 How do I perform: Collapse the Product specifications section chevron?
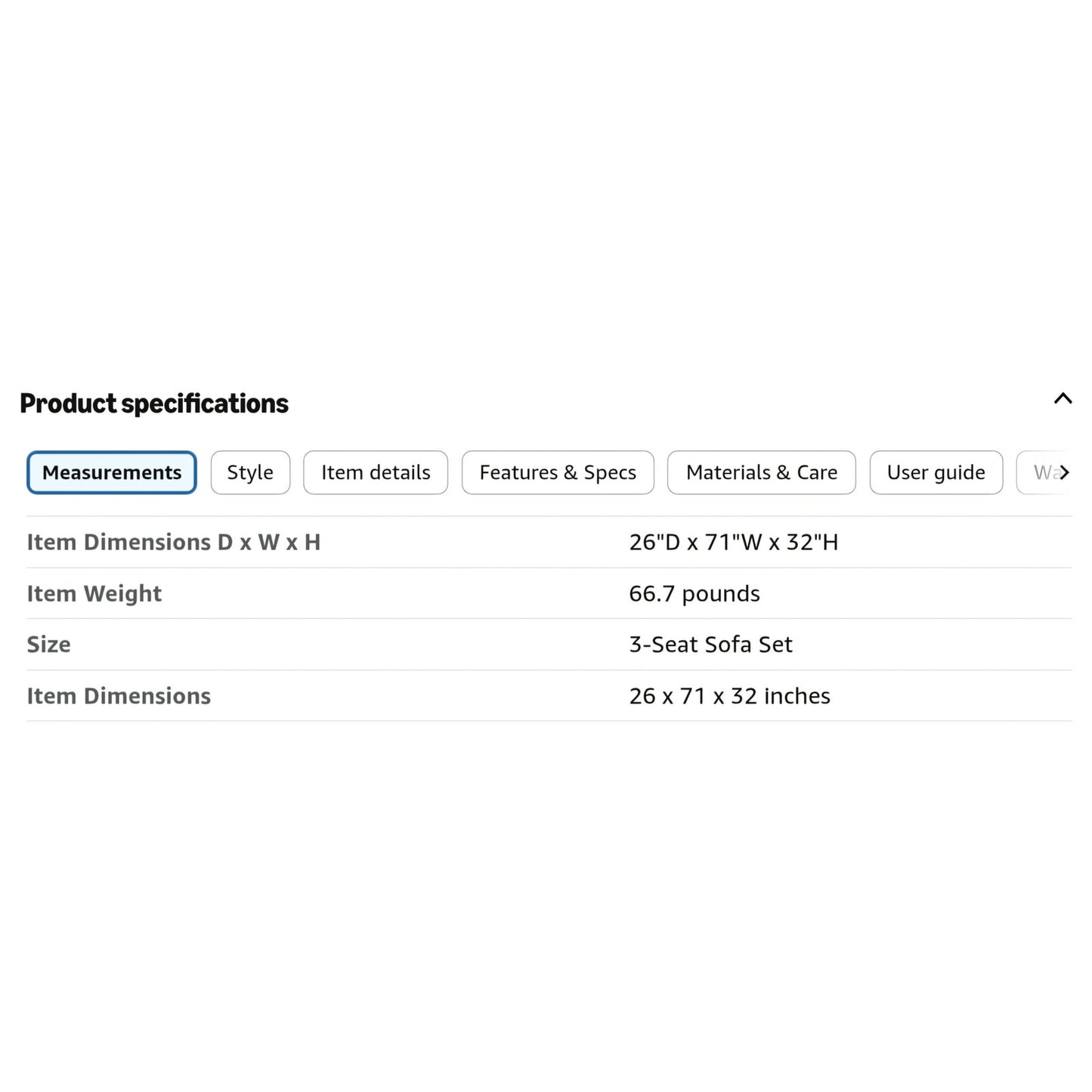coord(1063,398)
